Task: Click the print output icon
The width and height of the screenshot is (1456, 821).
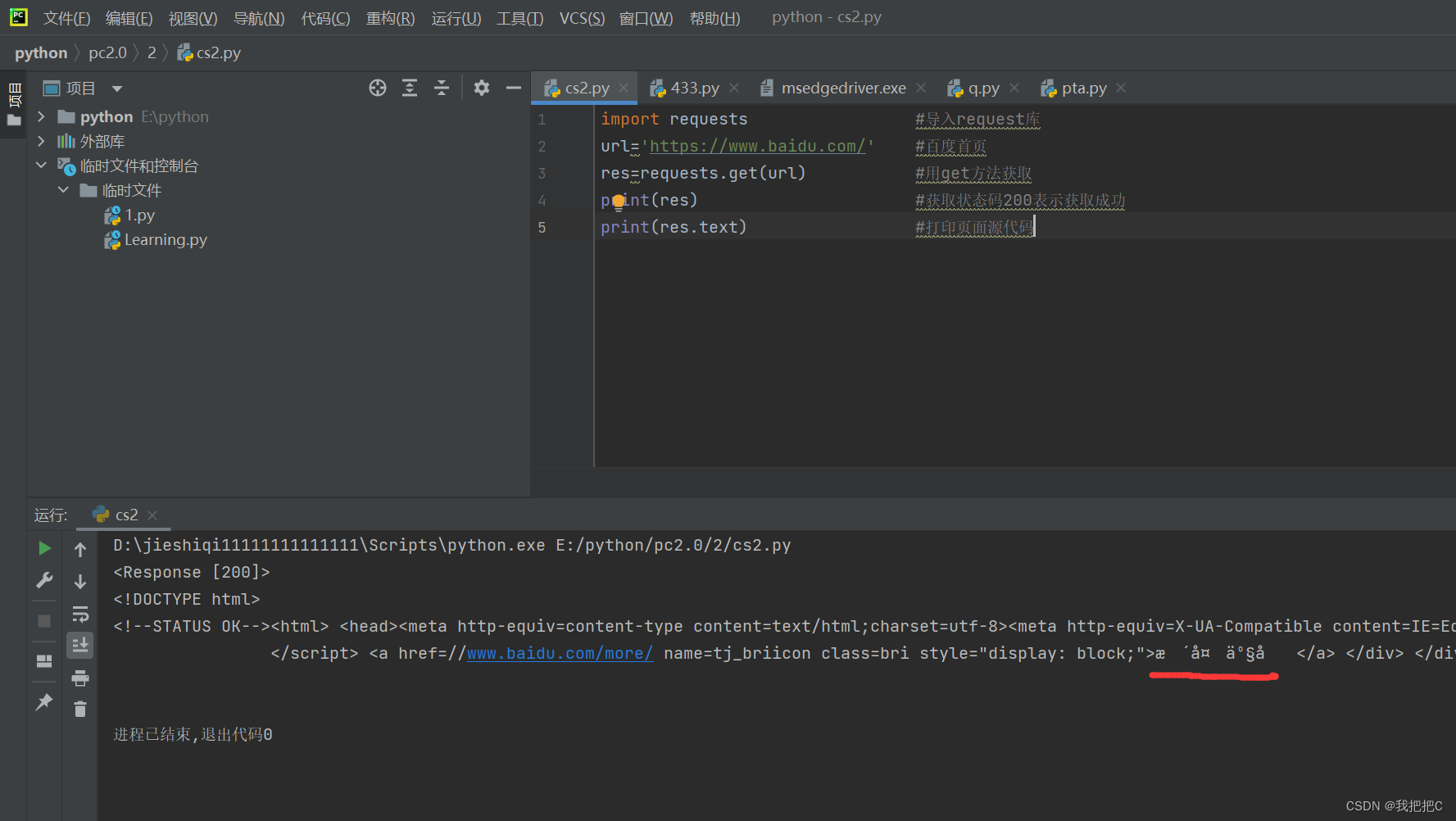Action: click(x=80, y=678)
